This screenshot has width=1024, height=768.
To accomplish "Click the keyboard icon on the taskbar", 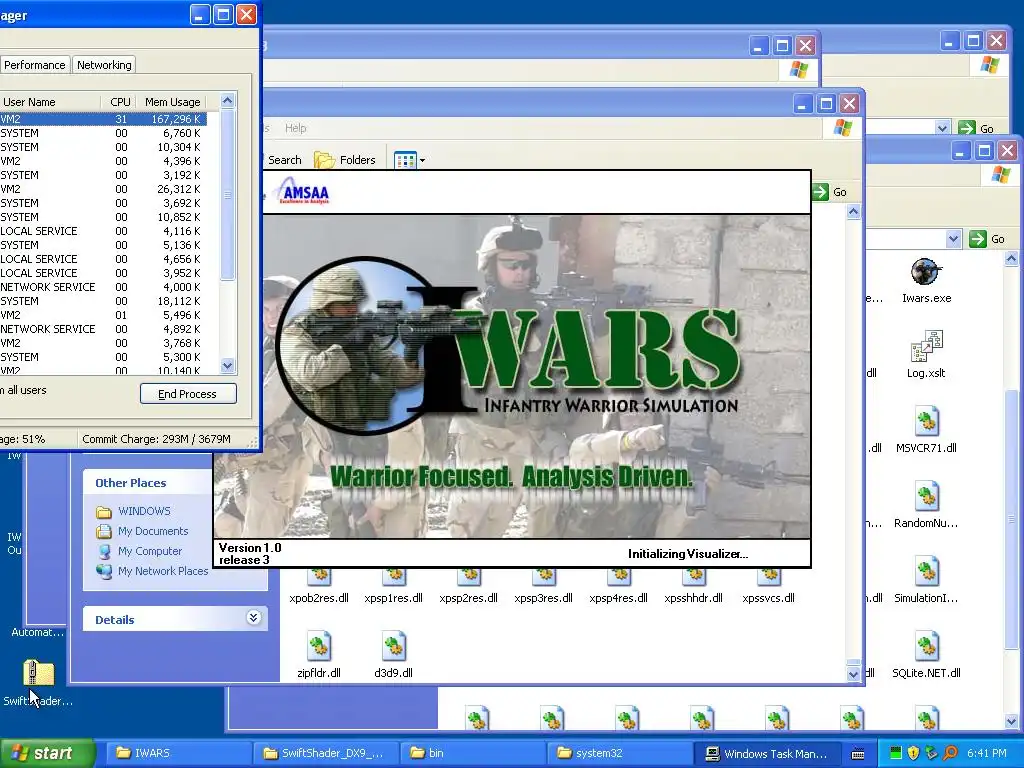I will coord(858,754).
